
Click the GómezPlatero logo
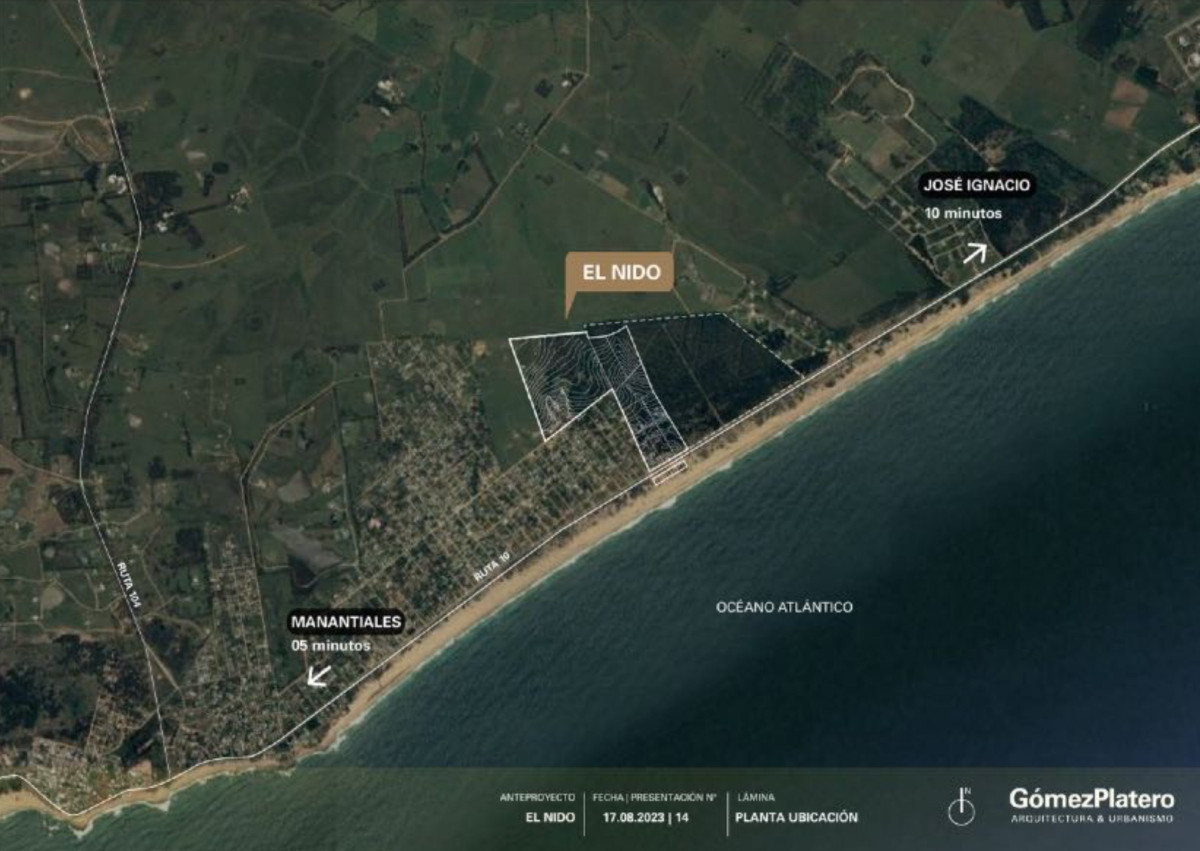pos(1091,799)
